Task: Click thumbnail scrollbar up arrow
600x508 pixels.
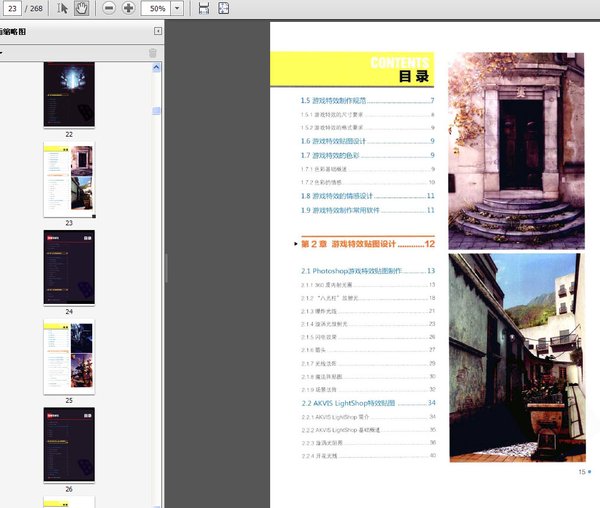Action: [157, 68]
